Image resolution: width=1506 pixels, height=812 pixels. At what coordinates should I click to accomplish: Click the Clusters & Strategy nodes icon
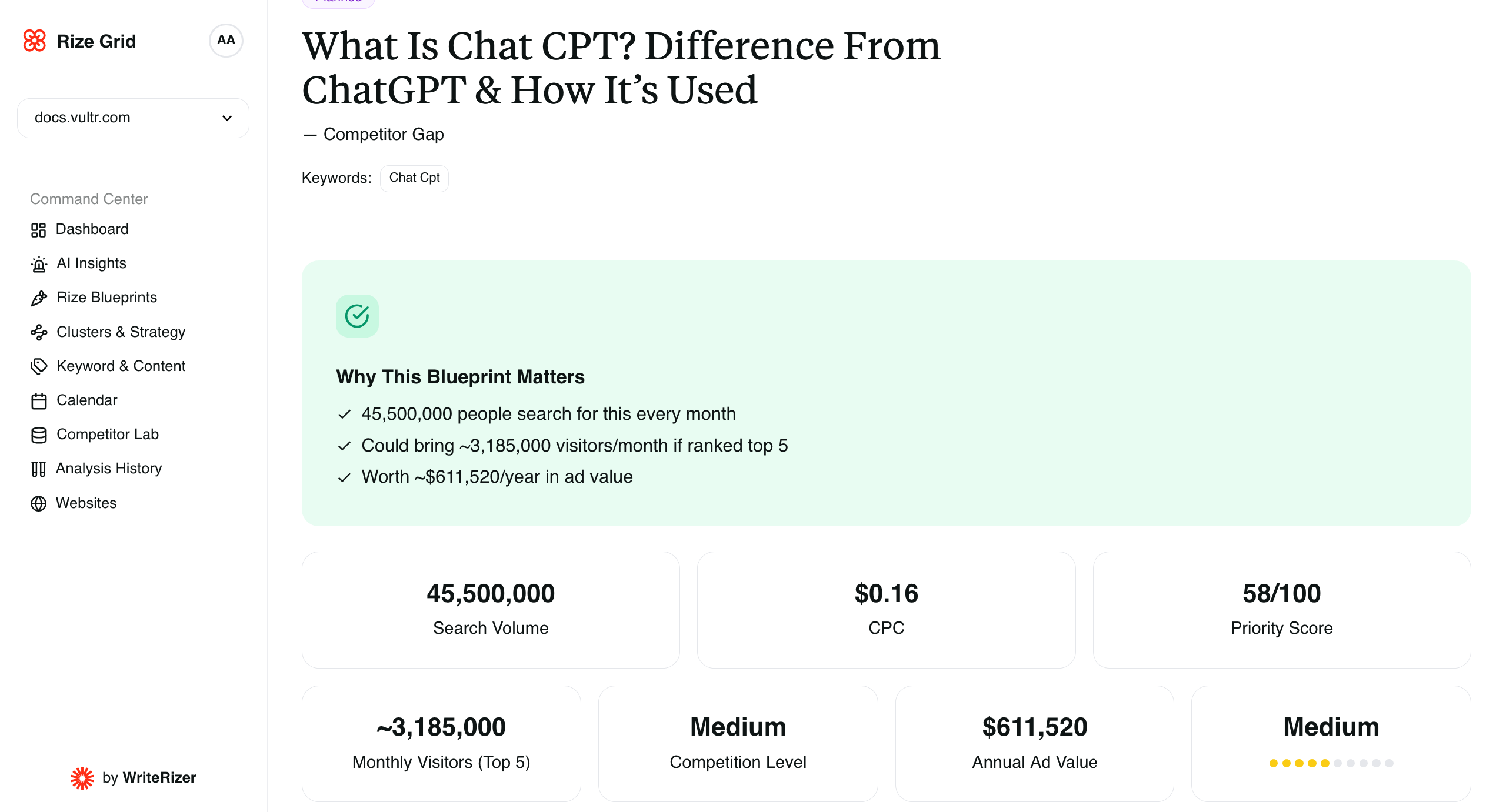click(x=39, y=332)
